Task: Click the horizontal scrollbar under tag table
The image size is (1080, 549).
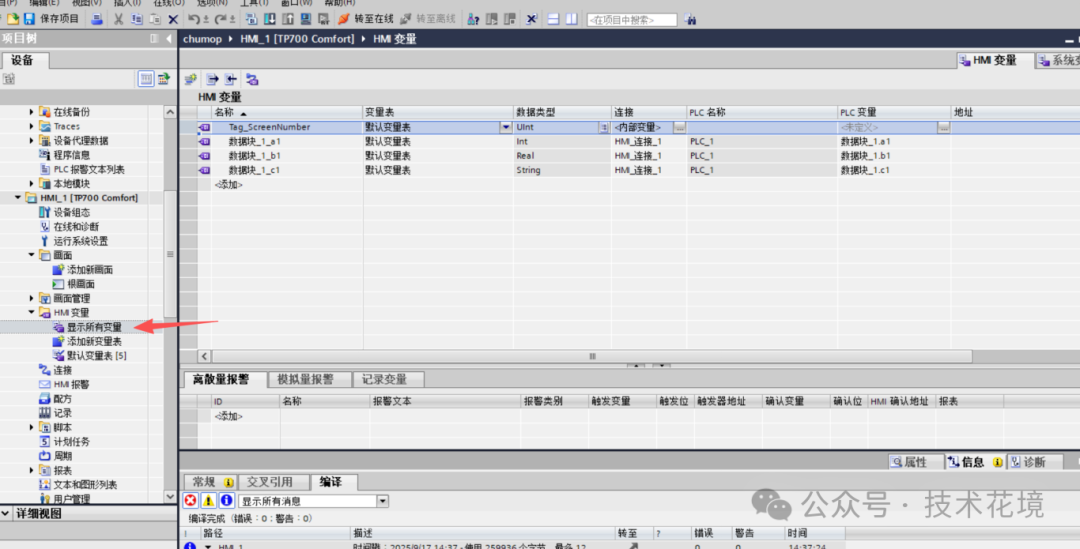Action: click(x=592, y=356)
